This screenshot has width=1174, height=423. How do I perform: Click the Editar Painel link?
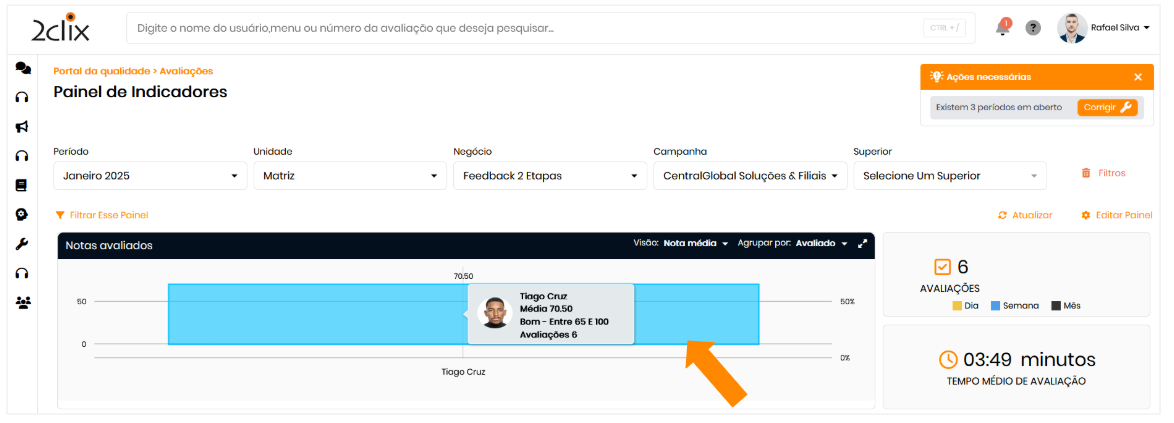(x=1117, y=215)
